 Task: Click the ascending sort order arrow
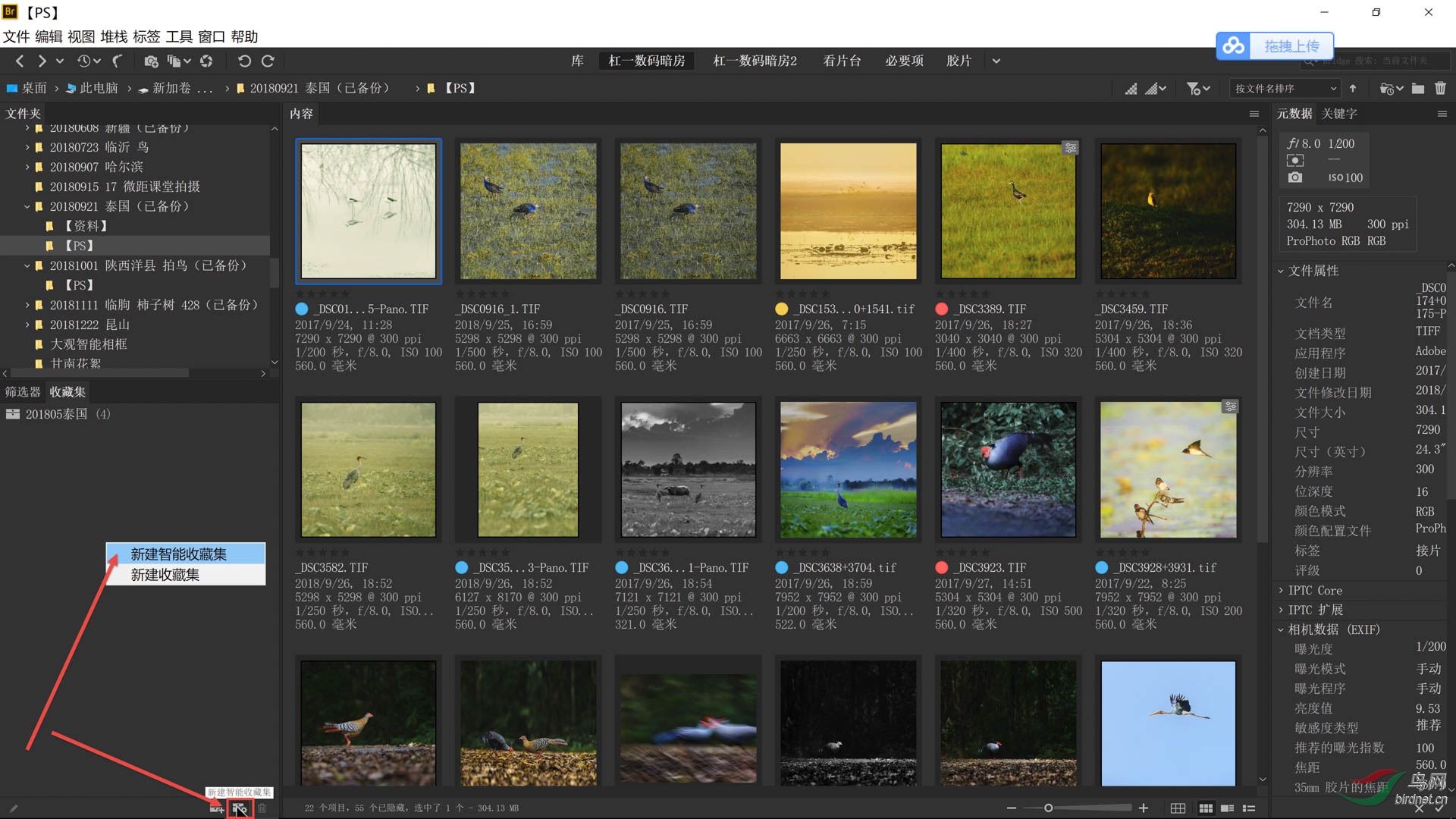[x=1353, y=89]
